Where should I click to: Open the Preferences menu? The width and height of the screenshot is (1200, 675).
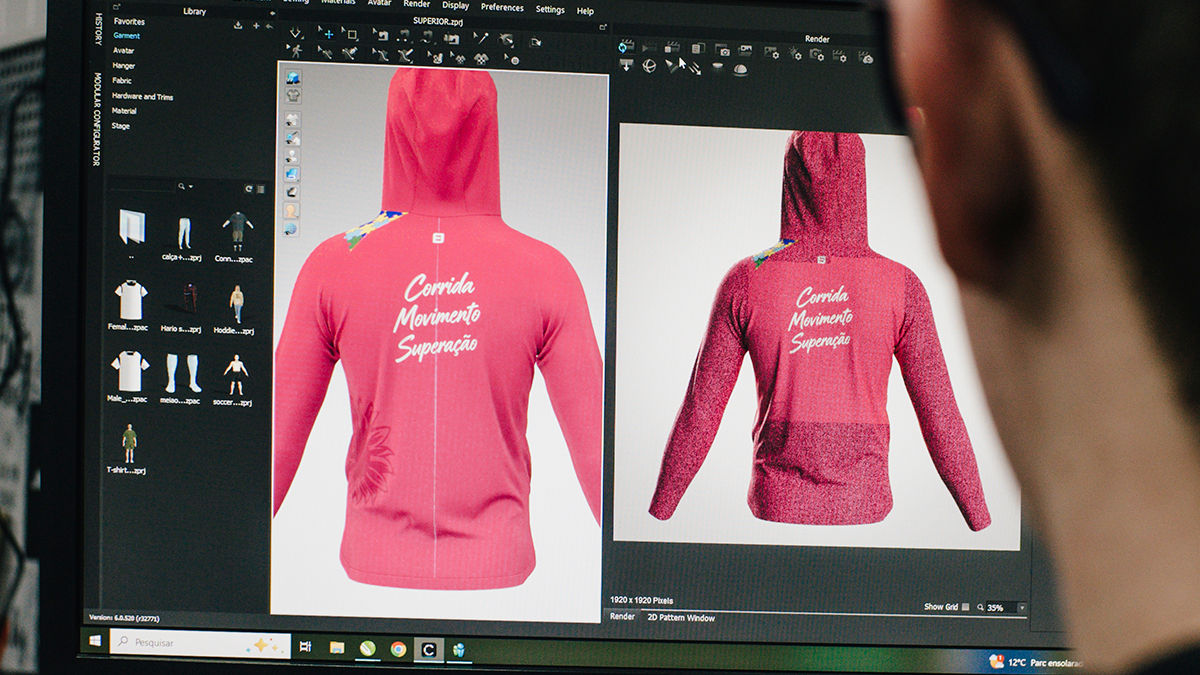point(502,8)
